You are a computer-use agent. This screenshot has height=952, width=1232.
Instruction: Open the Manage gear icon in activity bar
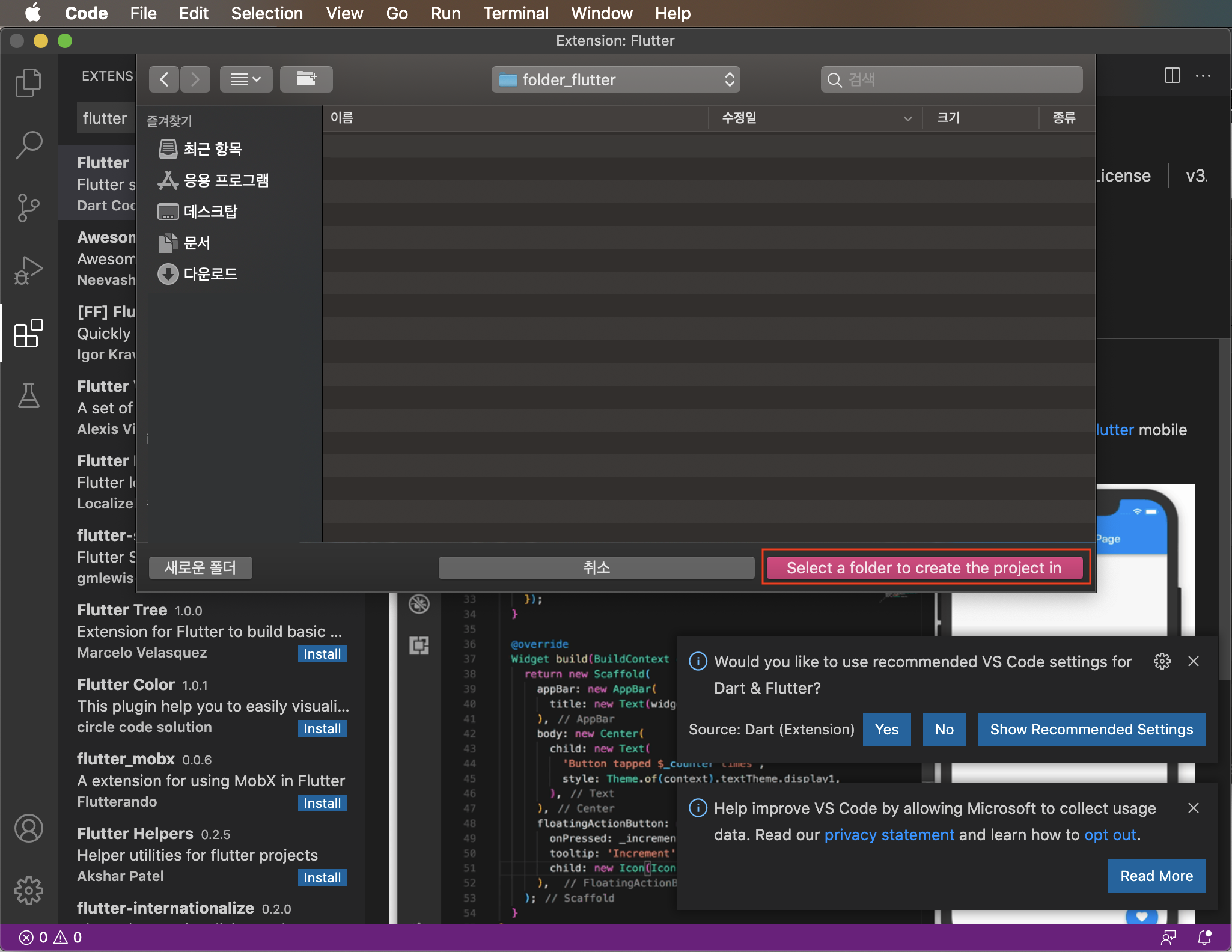click(x=28, y=890)
